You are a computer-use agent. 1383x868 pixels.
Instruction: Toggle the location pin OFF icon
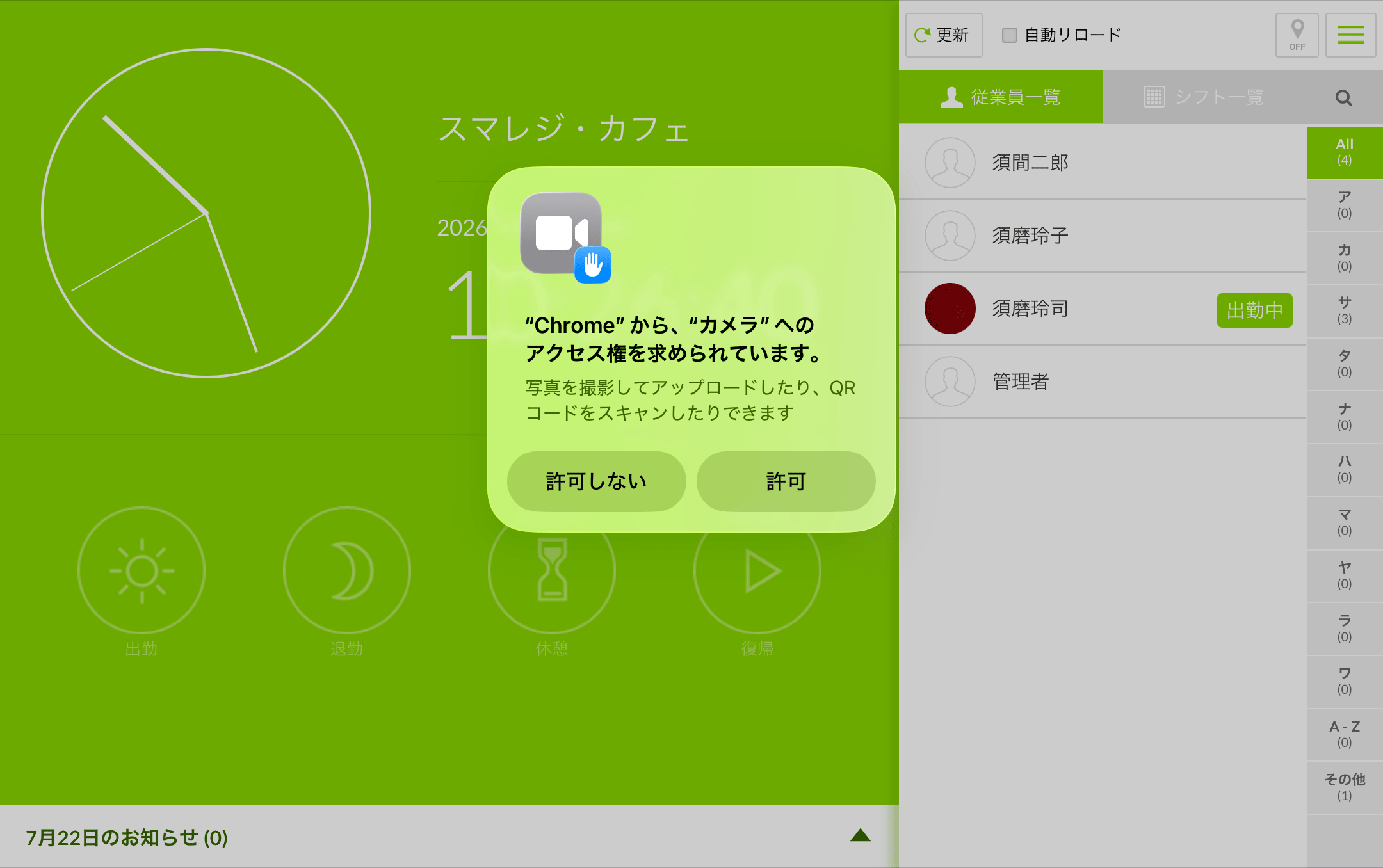(x=1297, y=35)
